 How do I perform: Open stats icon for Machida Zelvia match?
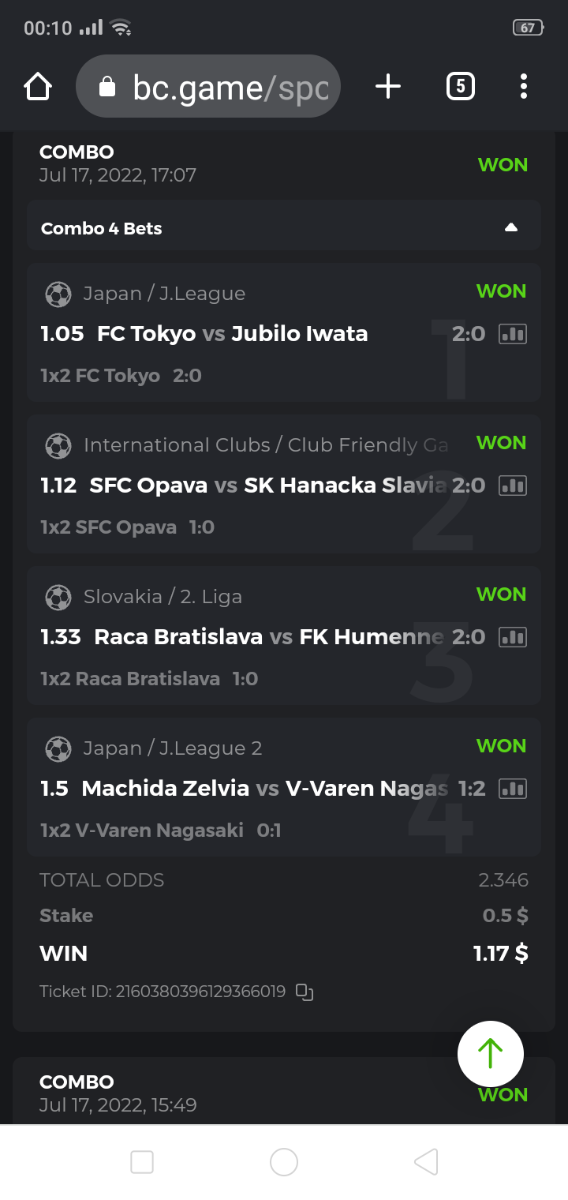[512, 789]
